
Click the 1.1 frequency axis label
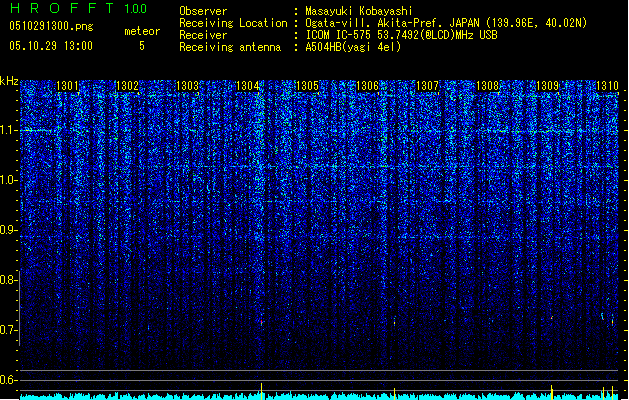(x=8, y=130)
